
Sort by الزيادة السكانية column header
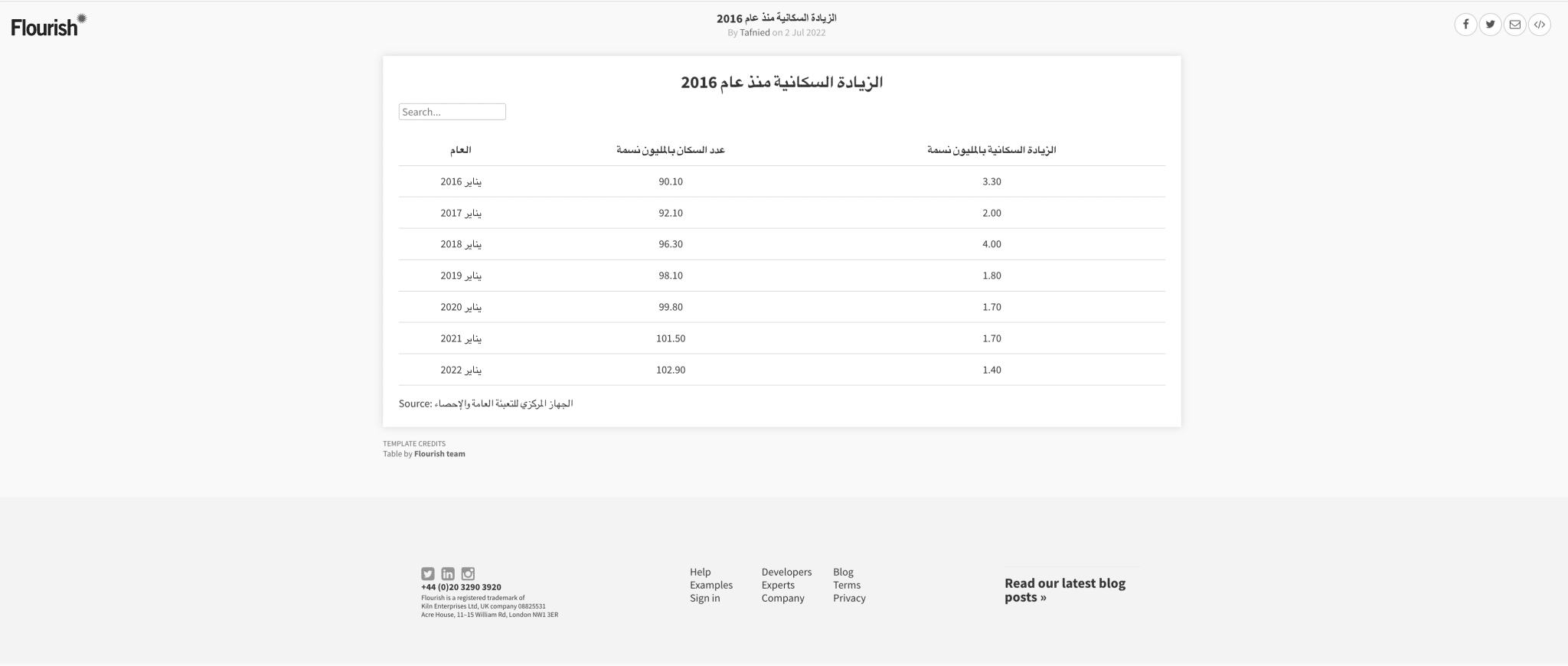(991, 150)
